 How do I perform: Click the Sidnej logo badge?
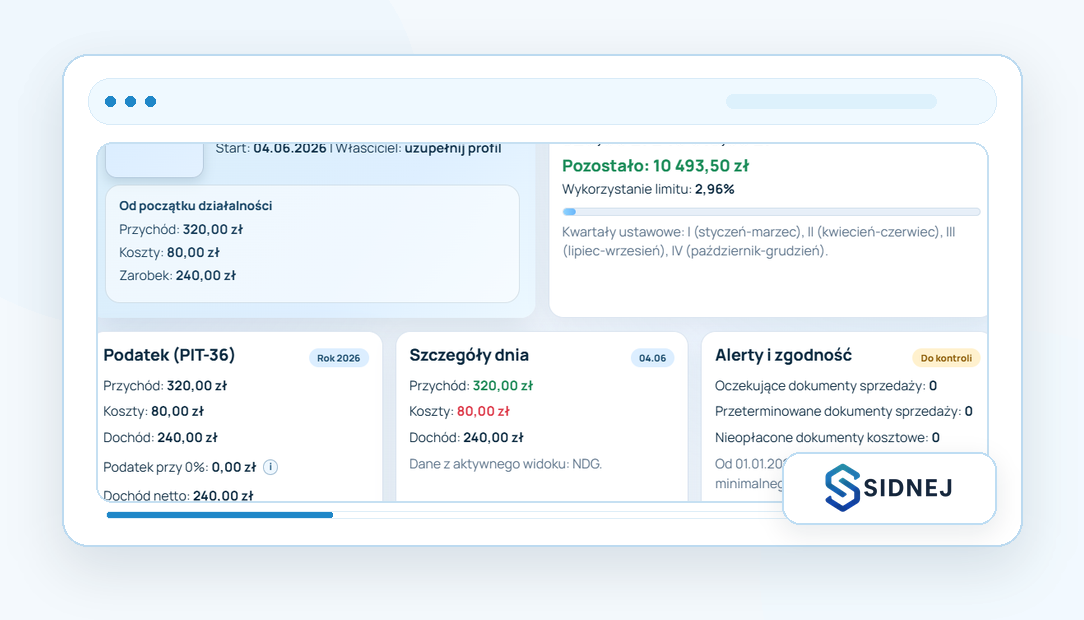pos(889,489)
